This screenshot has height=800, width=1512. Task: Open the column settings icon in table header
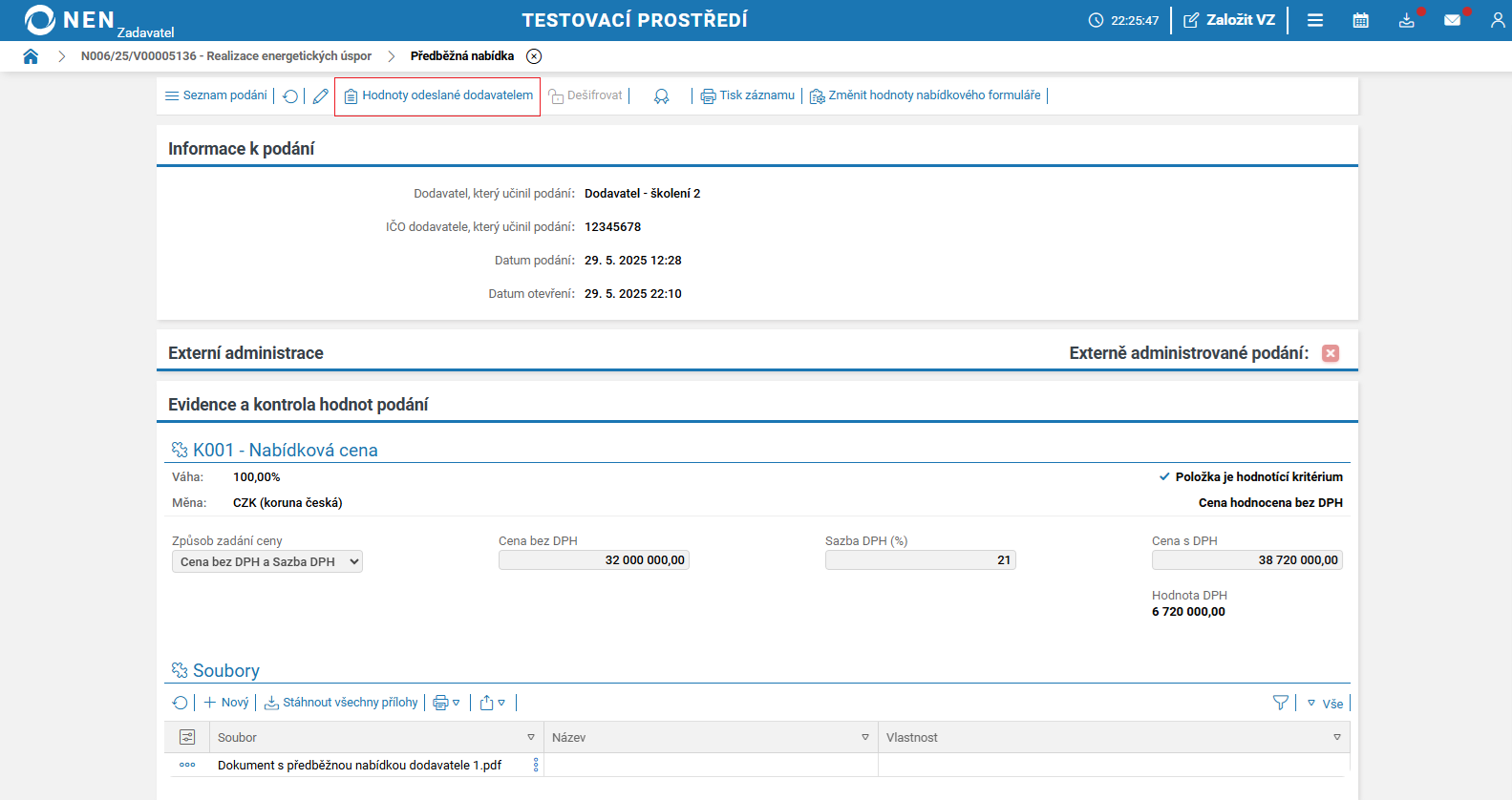tap(187, 737)
